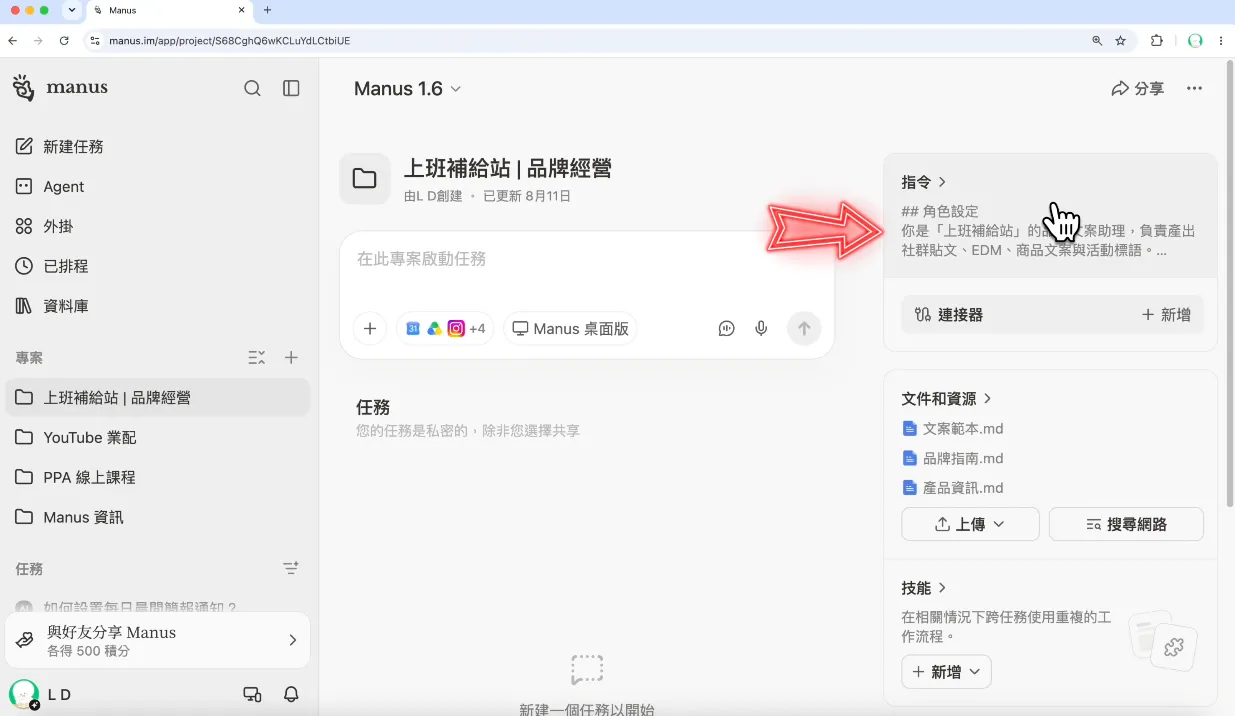Click the project sort icon beside 專案
The height and width of the screenshot is (716, 1235).
(x=256, y=357)
